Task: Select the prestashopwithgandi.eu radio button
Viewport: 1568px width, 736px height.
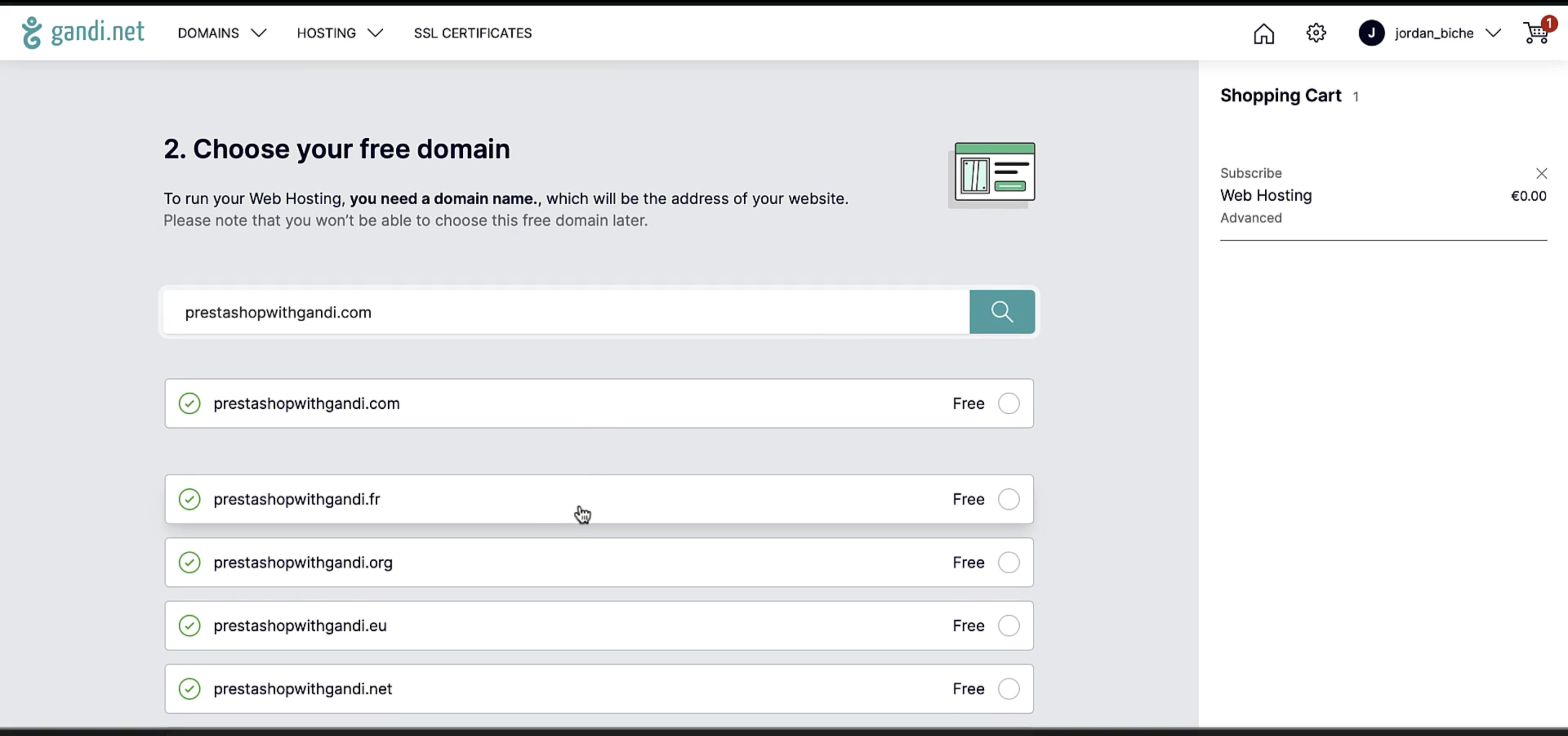Action: pos(1009,626)
